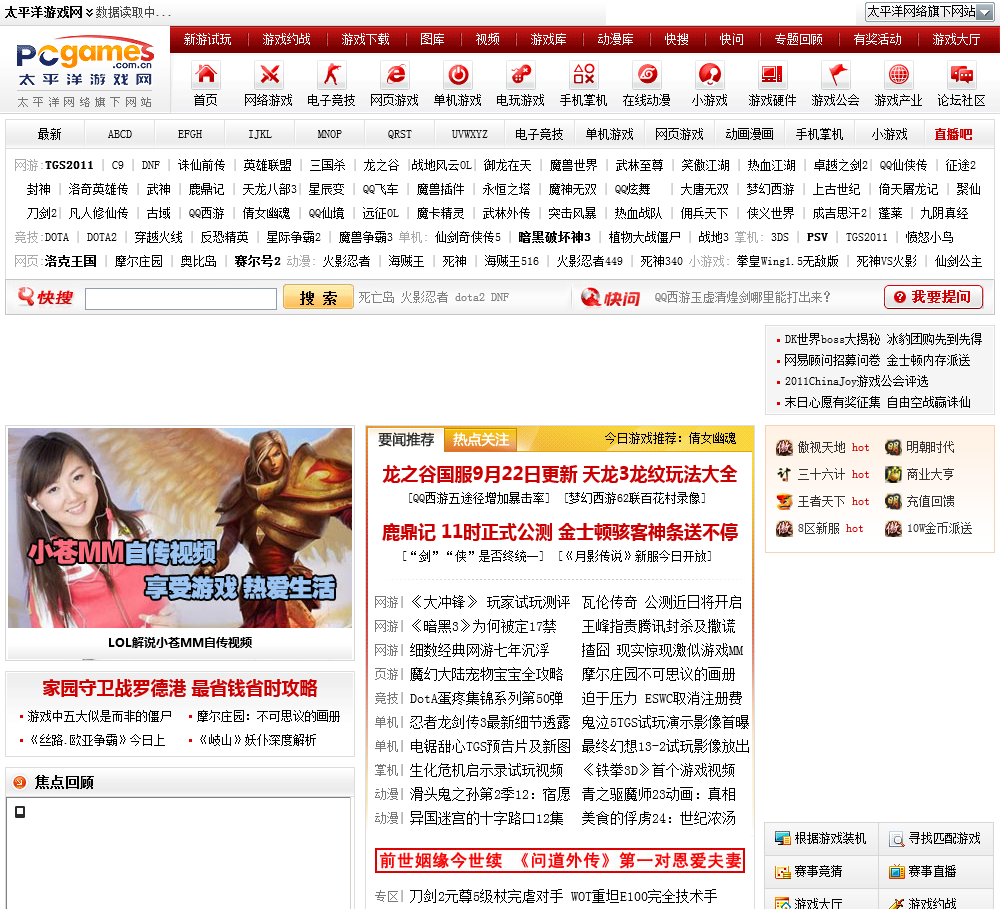Click the QQ西游王虚清煌剑 question link
Viewport: 1000px width, 909px height.
743,297
